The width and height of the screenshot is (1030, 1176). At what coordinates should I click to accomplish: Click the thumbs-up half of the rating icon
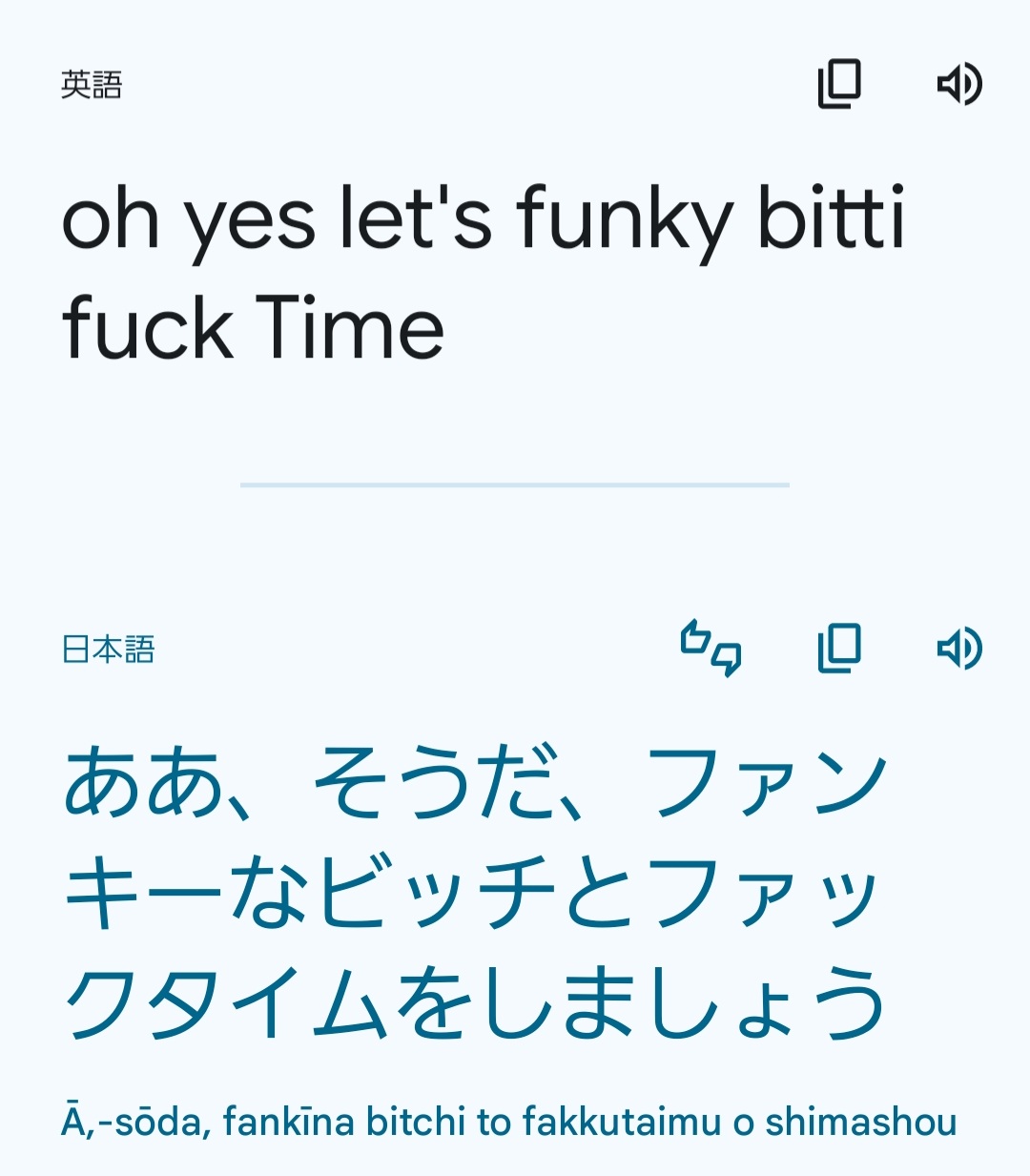pyautogui.click(x=695, y=638)
